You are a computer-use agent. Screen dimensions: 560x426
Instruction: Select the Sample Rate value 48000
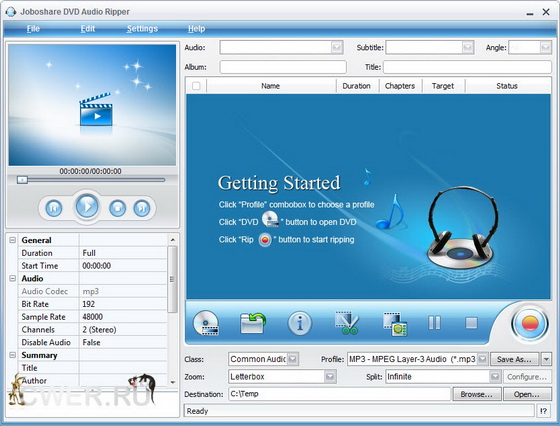(123, 317)
